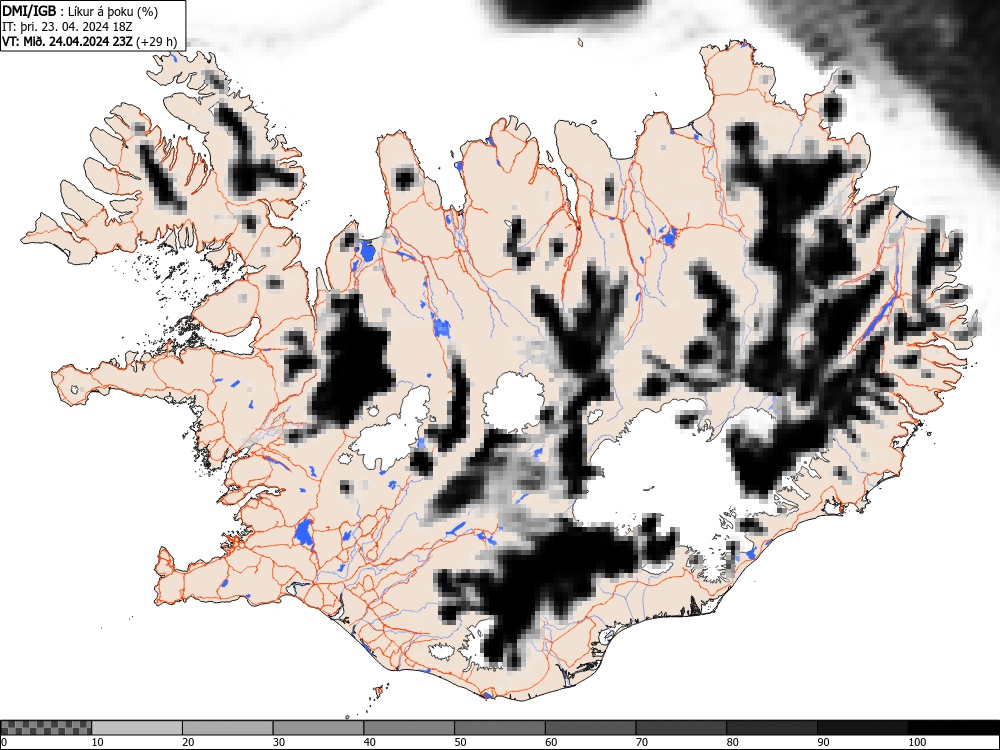Click the legend label '40'

tap(369, 742)
